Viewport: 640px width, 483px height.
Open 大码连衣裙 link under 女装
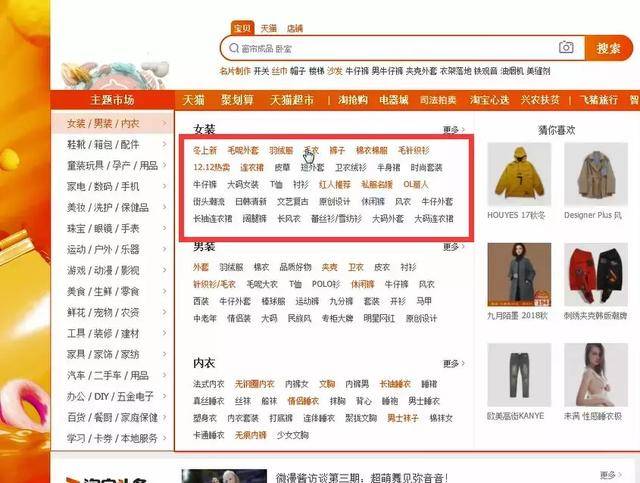[433, 219]
